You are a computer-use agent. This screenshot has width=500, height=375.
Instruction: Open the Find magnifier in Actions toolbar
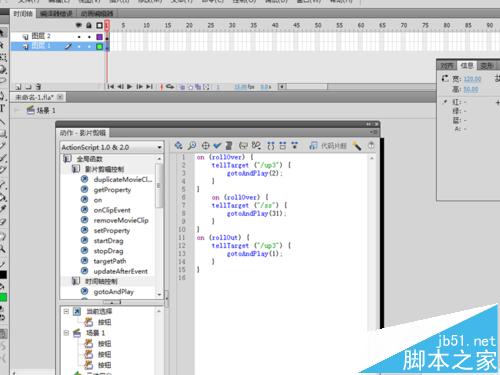pyautogui.click(x=192, y=145)
